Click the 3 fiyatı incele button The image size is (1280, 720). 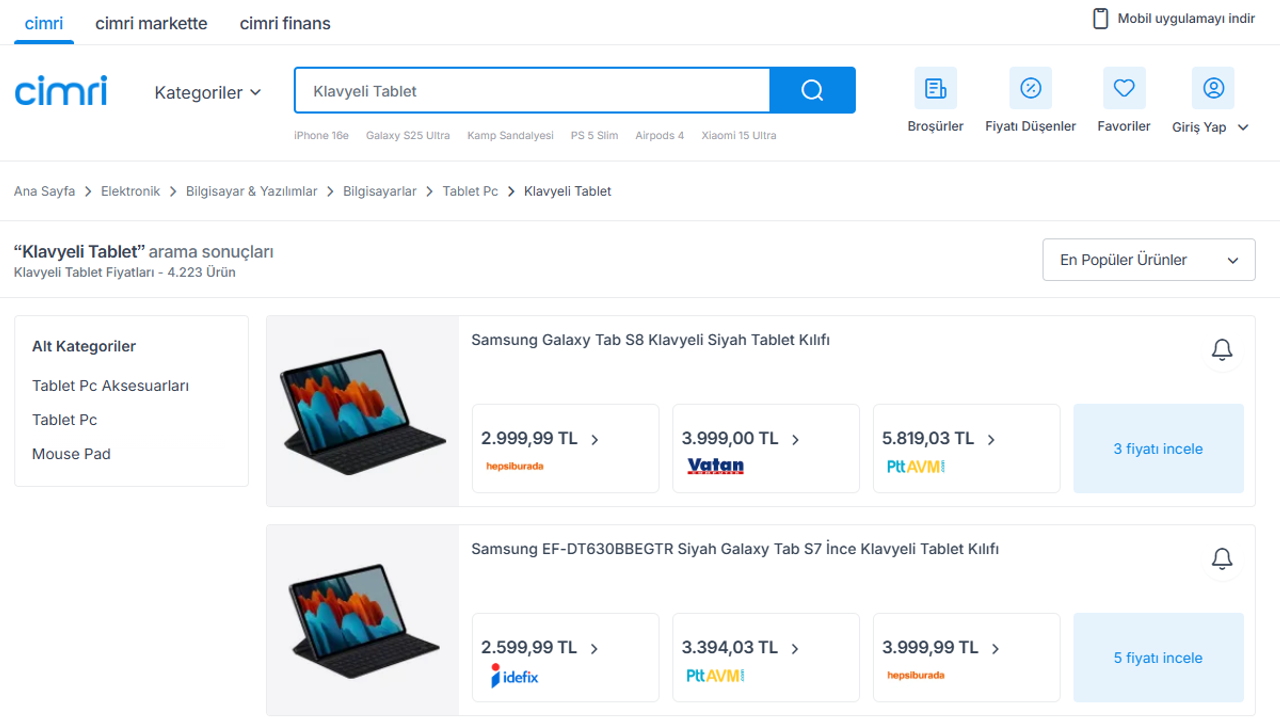pos(1158,449)
